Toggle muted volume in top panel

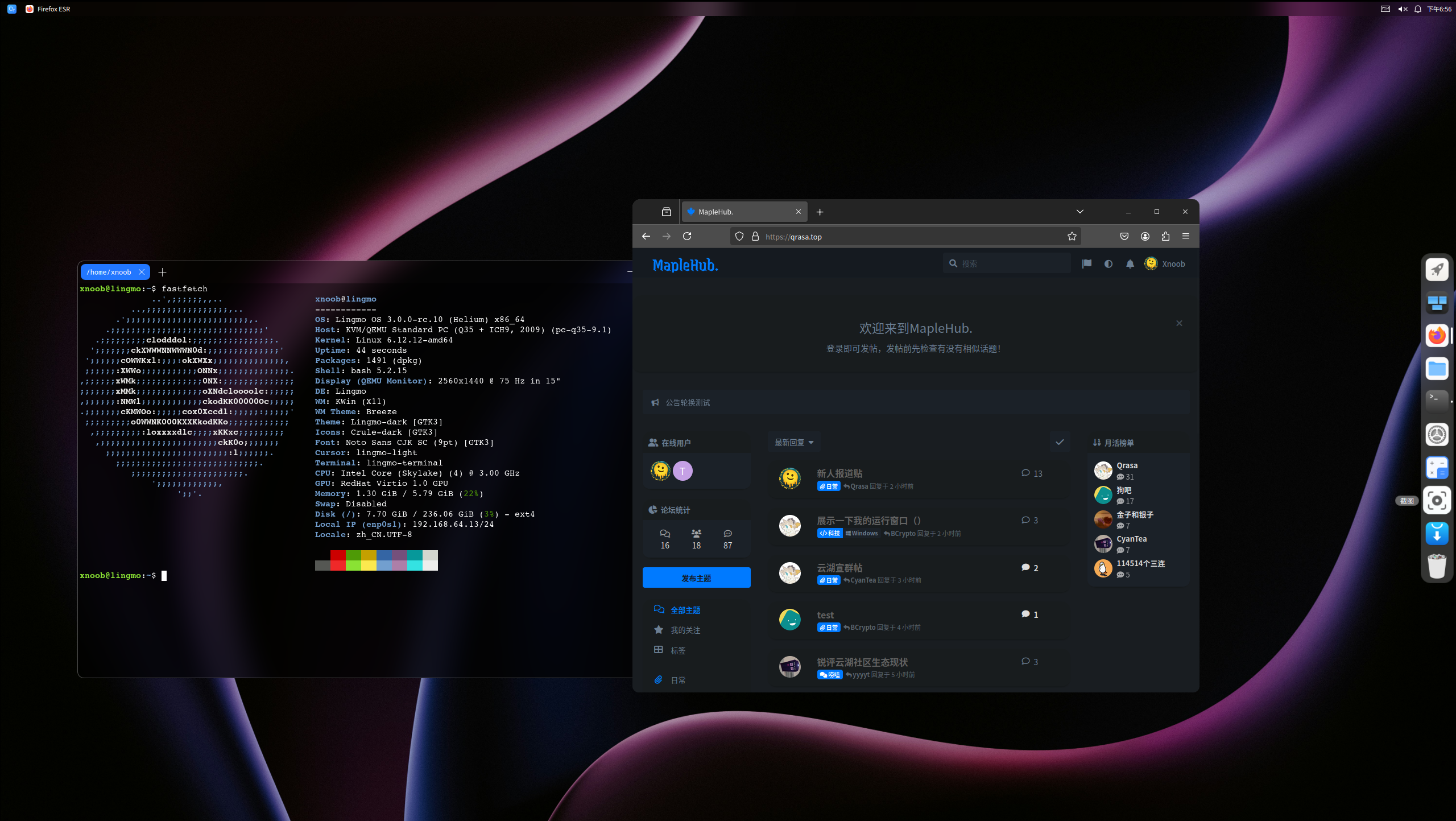click(1403, 9)
